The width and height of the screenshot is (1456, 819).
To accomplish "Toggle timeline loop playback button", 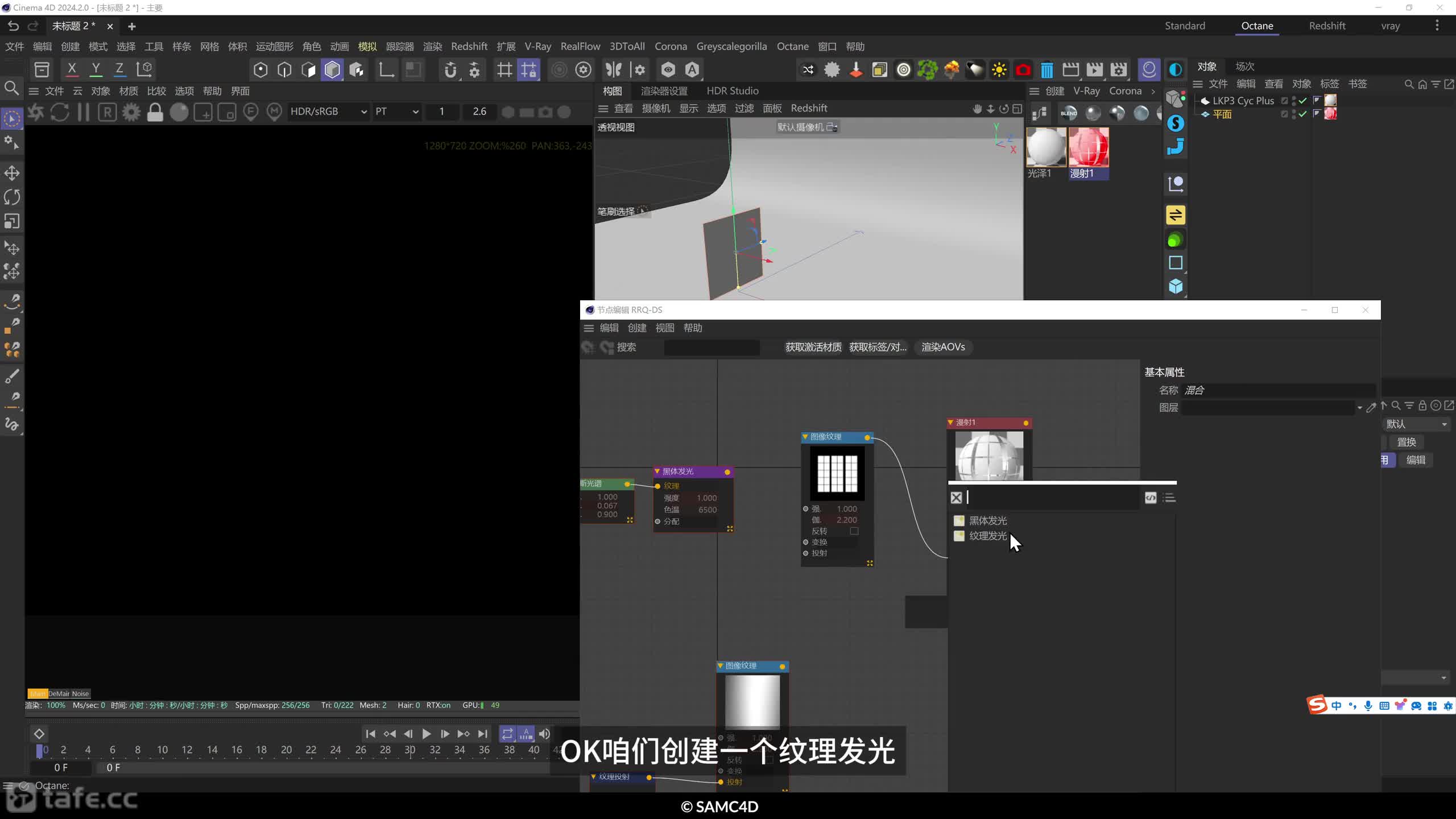I will click(x=507, y=734).
